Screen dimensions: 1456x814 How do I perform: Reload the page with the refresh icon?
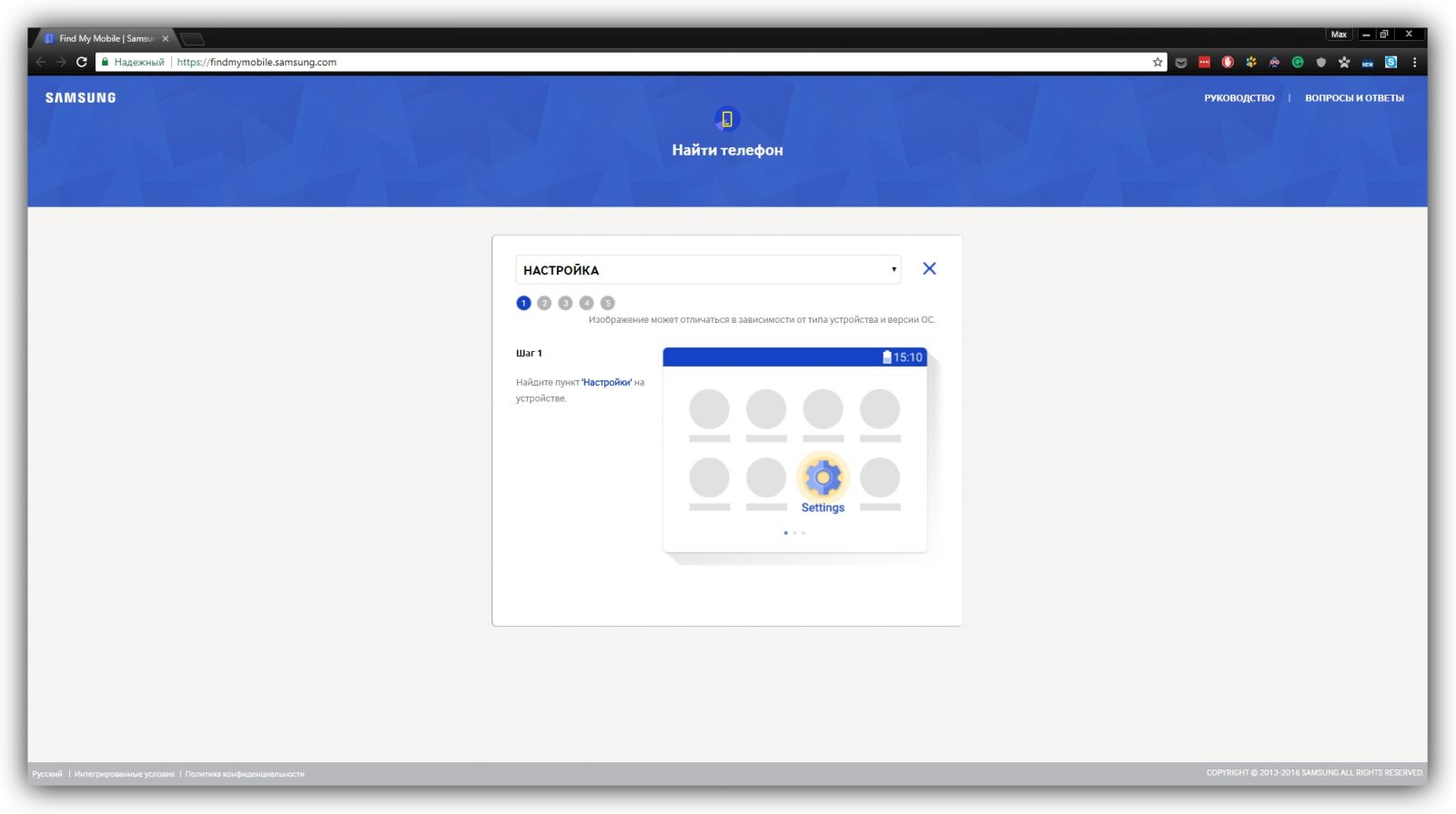click(x=81, y=62)
